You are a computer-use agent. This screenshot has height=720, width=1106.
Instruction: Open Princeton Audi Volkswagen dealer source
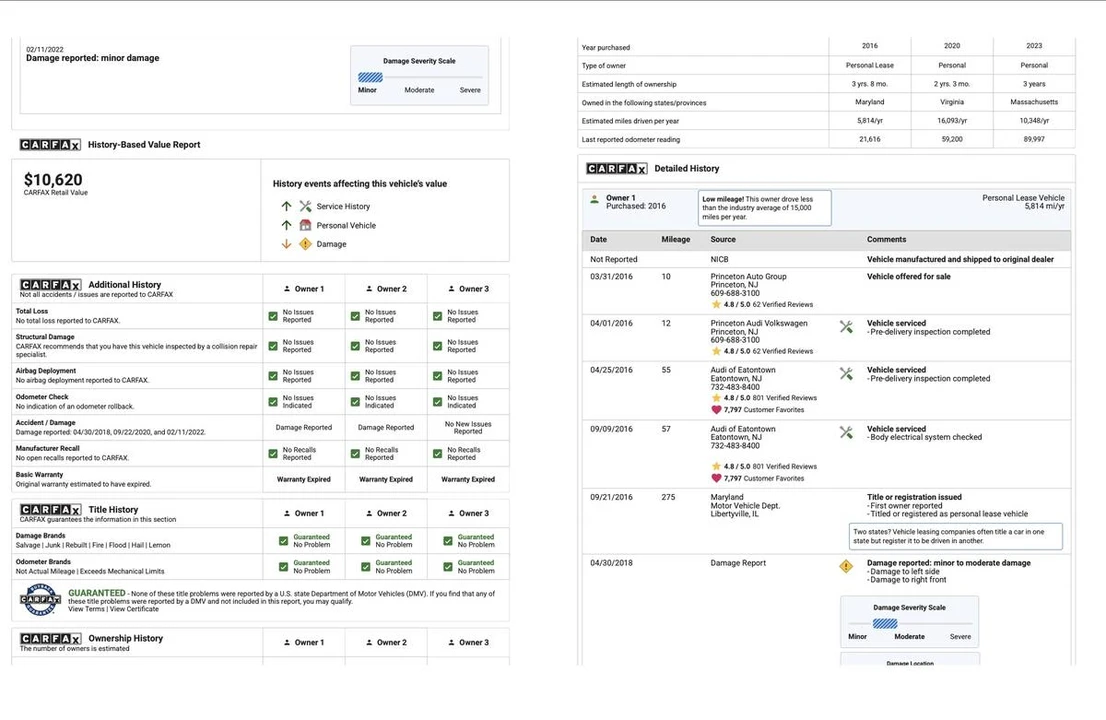[x=759, y=323]
